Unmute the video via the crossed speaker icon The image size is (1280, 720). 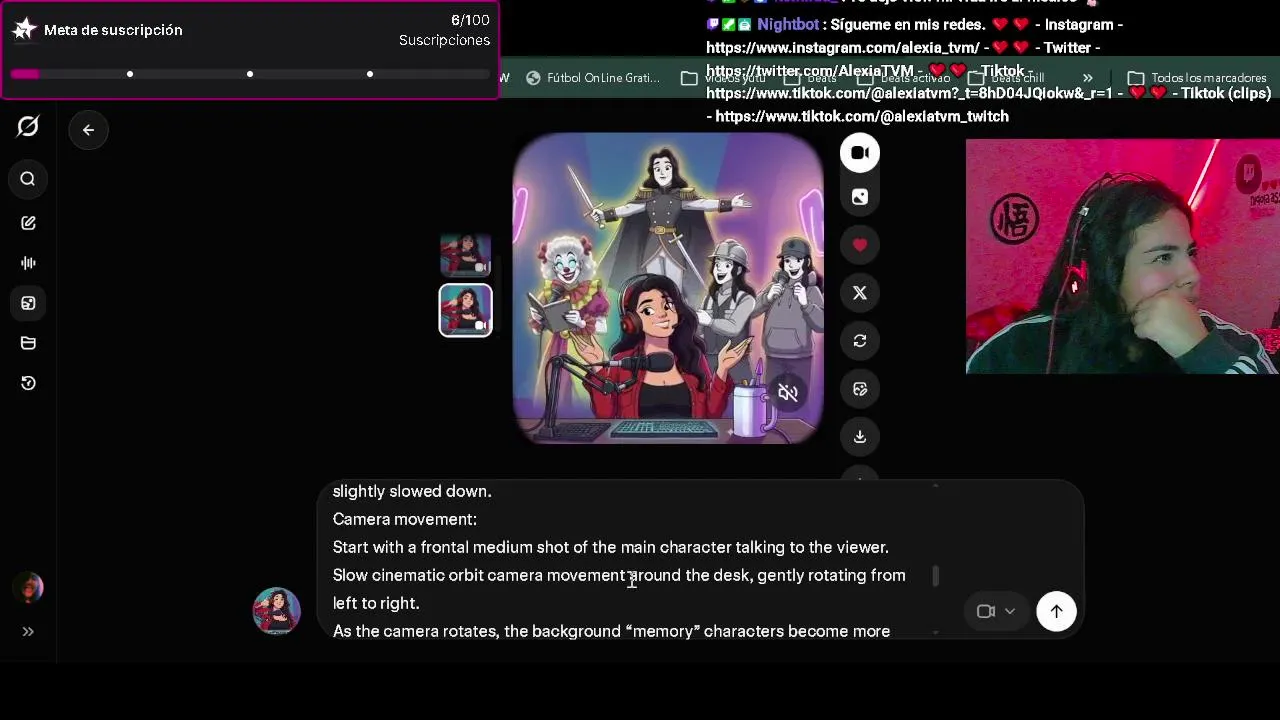pyautogui.click(x=788, y=393)
